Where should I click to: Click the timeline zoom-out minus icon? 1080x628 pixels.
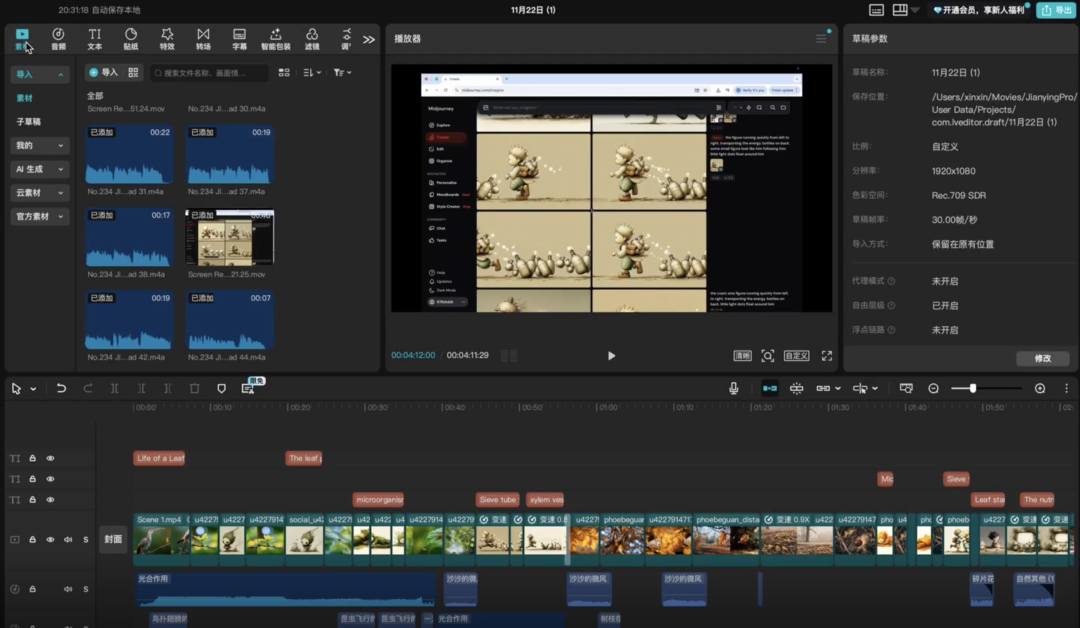[x=933, y=388]
